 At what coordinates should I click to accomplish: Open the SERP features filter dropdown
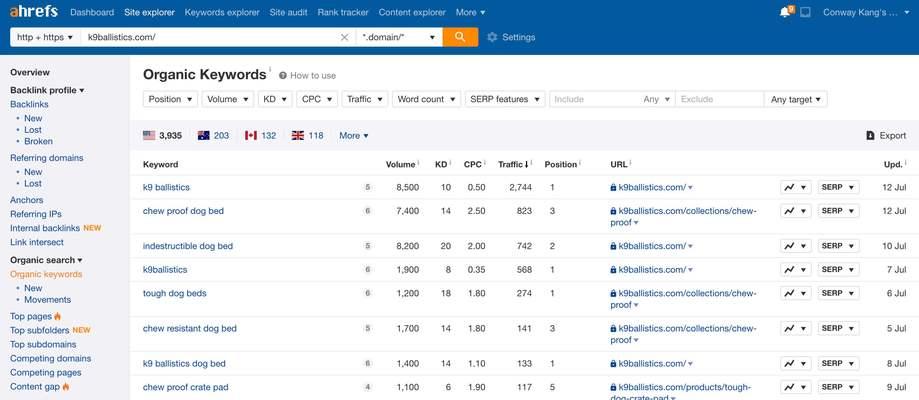click(505, 99)
